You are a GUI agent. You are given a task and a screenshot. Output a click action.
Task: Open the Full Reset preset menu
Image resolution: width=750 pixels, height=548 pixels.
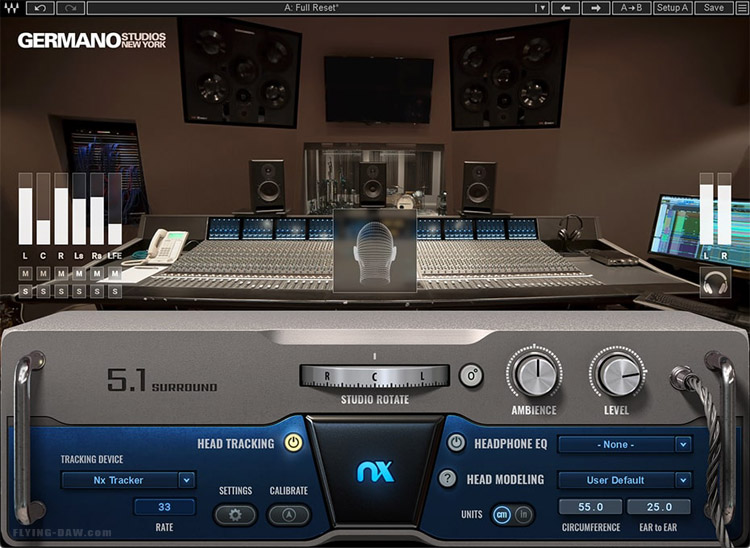pos(541,8)
